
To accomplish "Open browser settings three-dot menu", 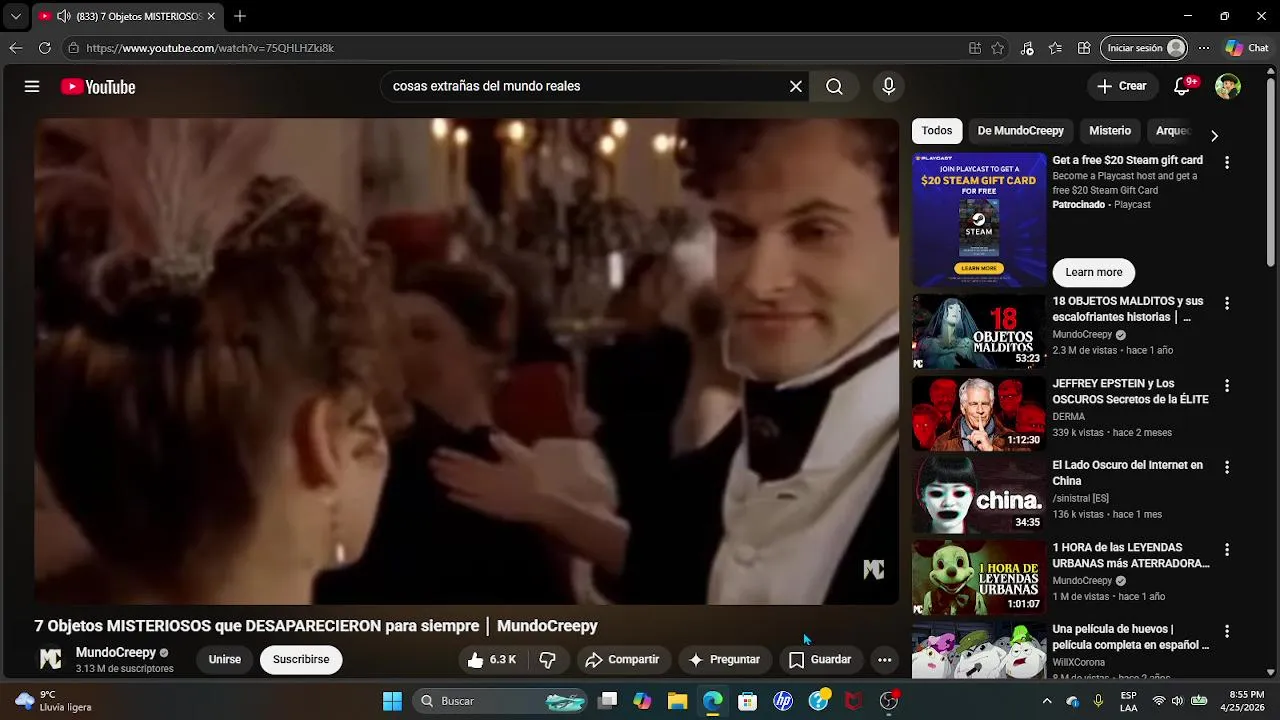I will (x=1204, y=48).
